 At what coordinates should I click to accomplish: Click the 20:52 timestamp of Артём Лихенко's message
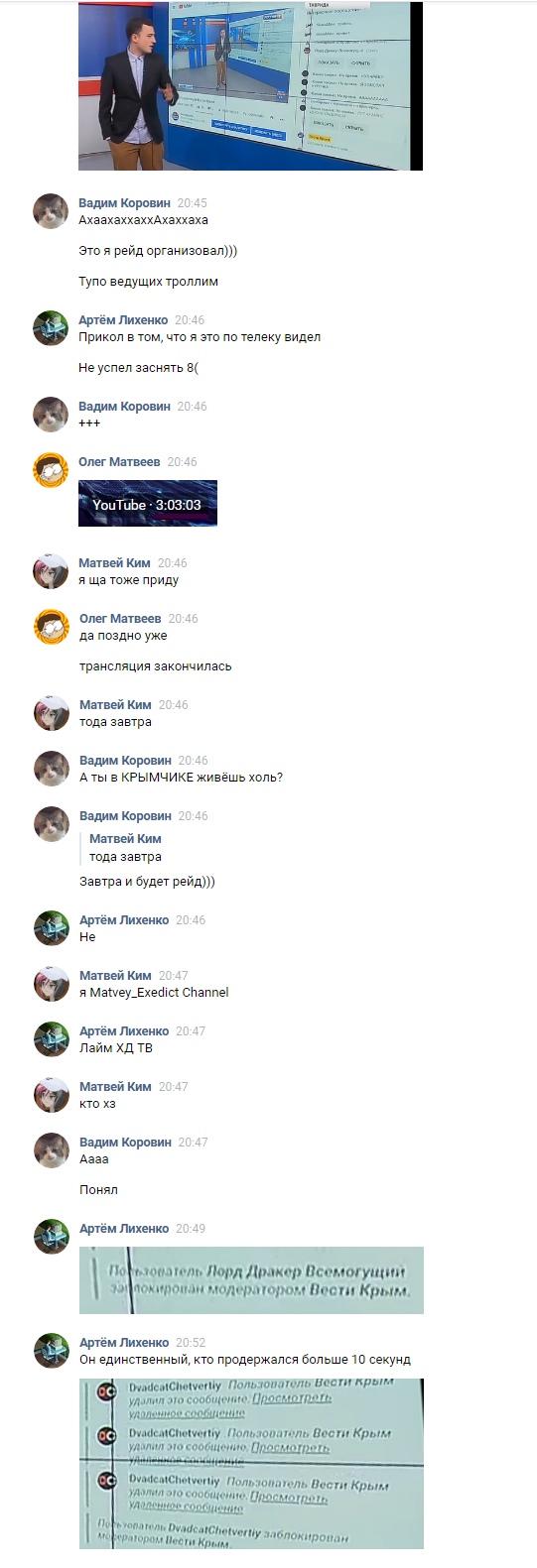pyautogui.click(x=192, y=1343)
